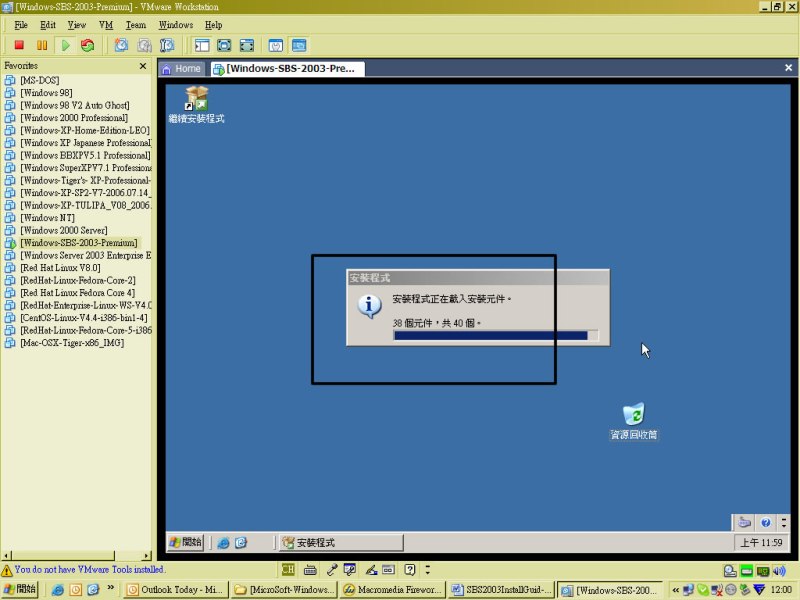
Task: Expand hidden system tray icons chevron
Action: click(676, 590)
